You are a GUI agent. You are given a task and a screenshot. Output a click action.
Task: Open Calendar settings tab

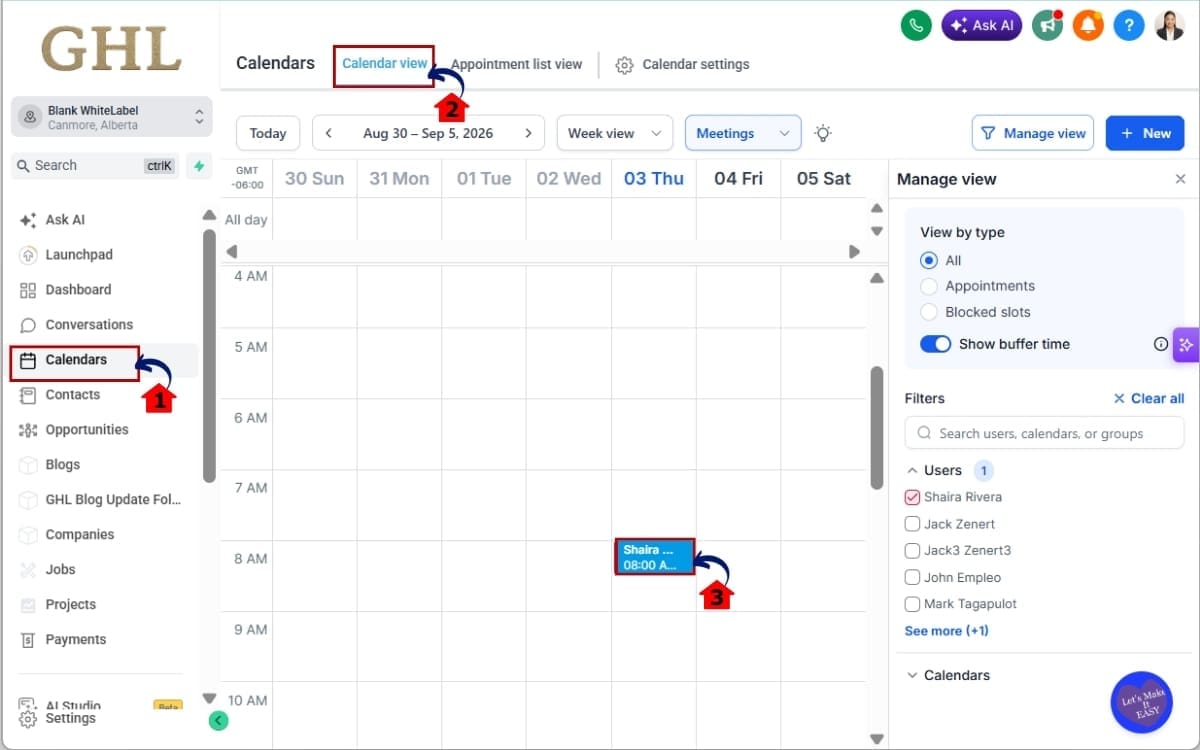coord(683,64)
